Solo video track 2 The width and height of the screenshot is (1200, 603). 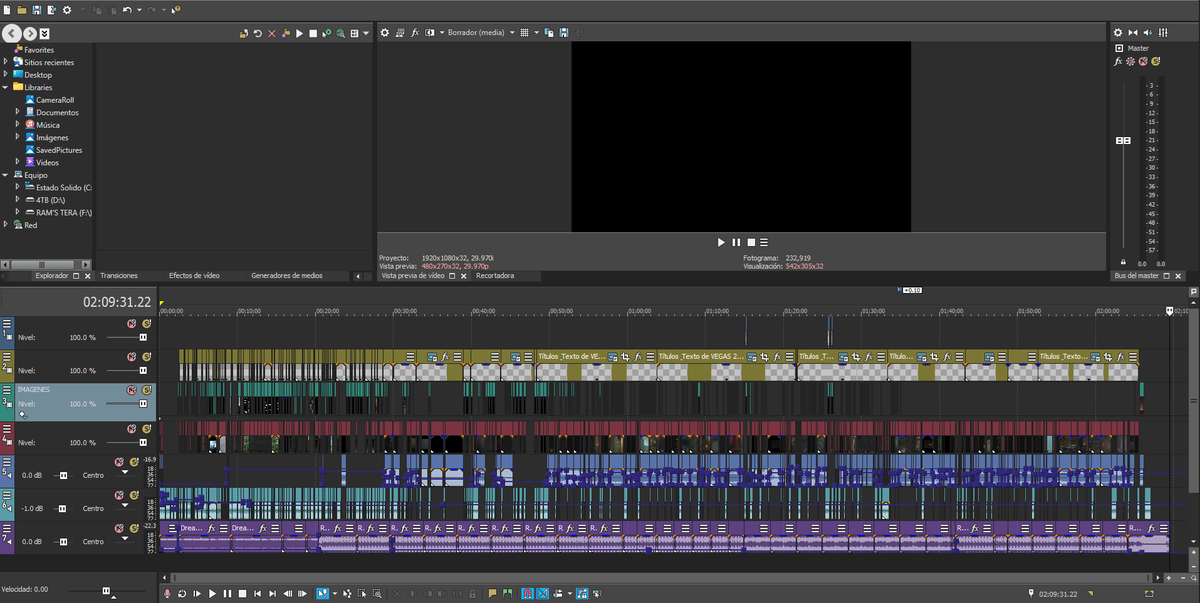pos(146,356)
